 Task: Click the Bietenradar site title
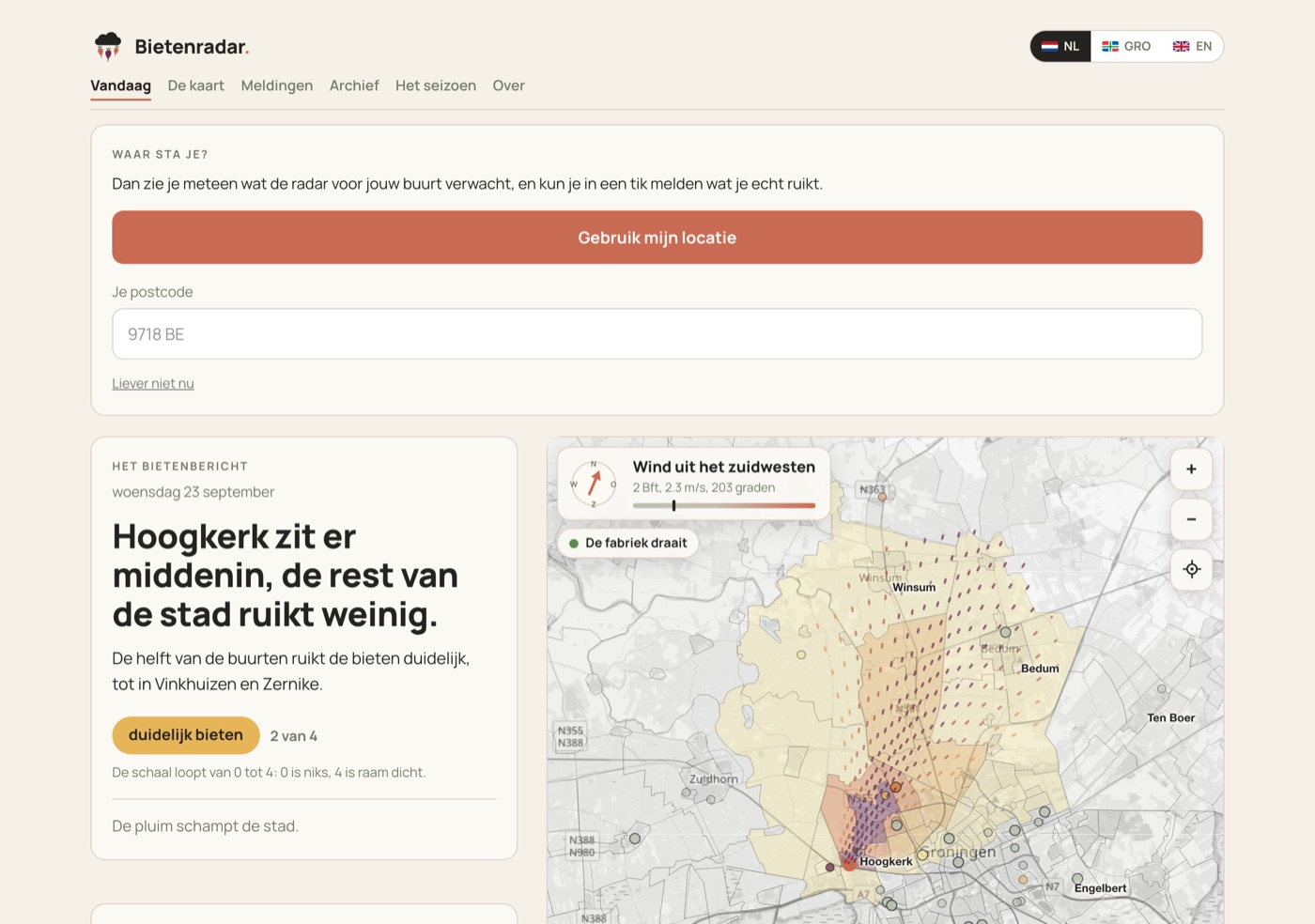192,47
